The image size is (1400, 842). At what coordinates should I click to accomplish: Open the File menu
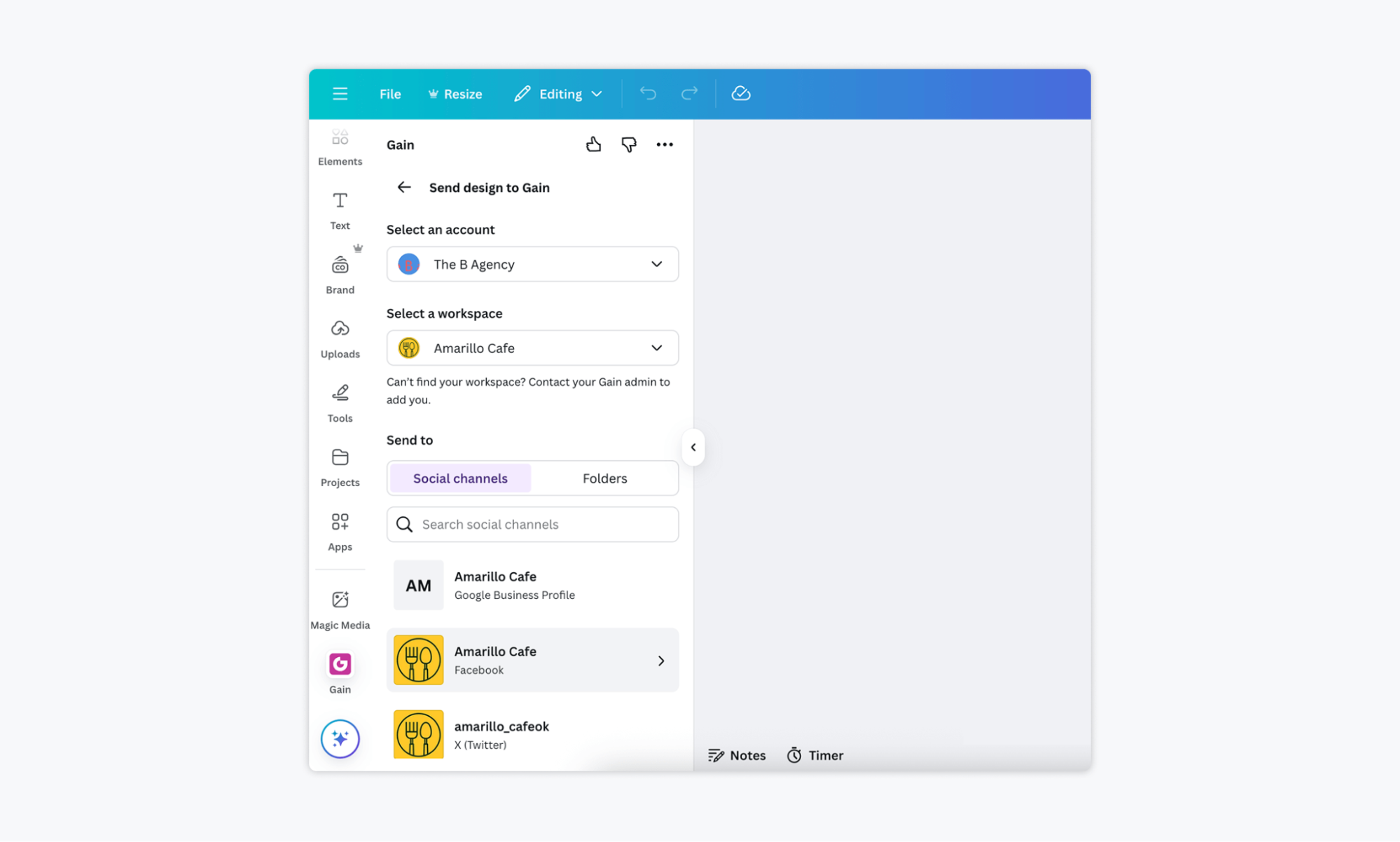[x=389, y=94]
